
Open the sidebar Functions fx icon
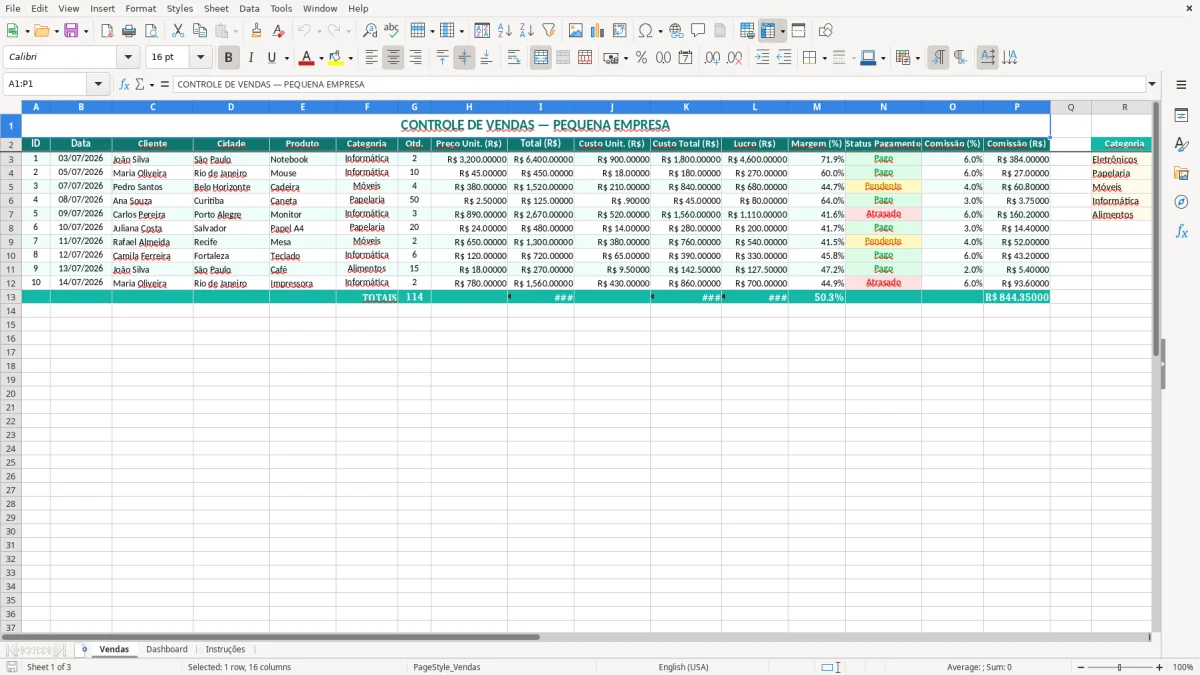1181,231
